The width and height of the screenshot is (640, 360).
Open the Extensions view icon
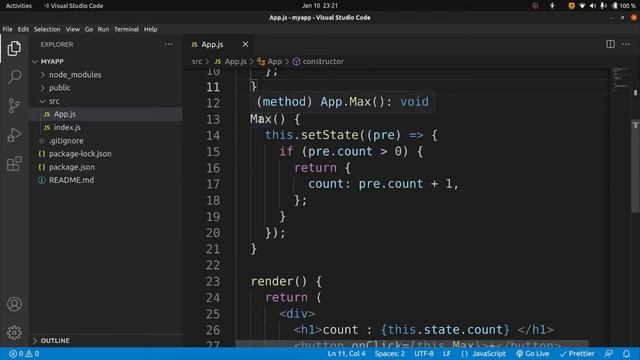14,164
